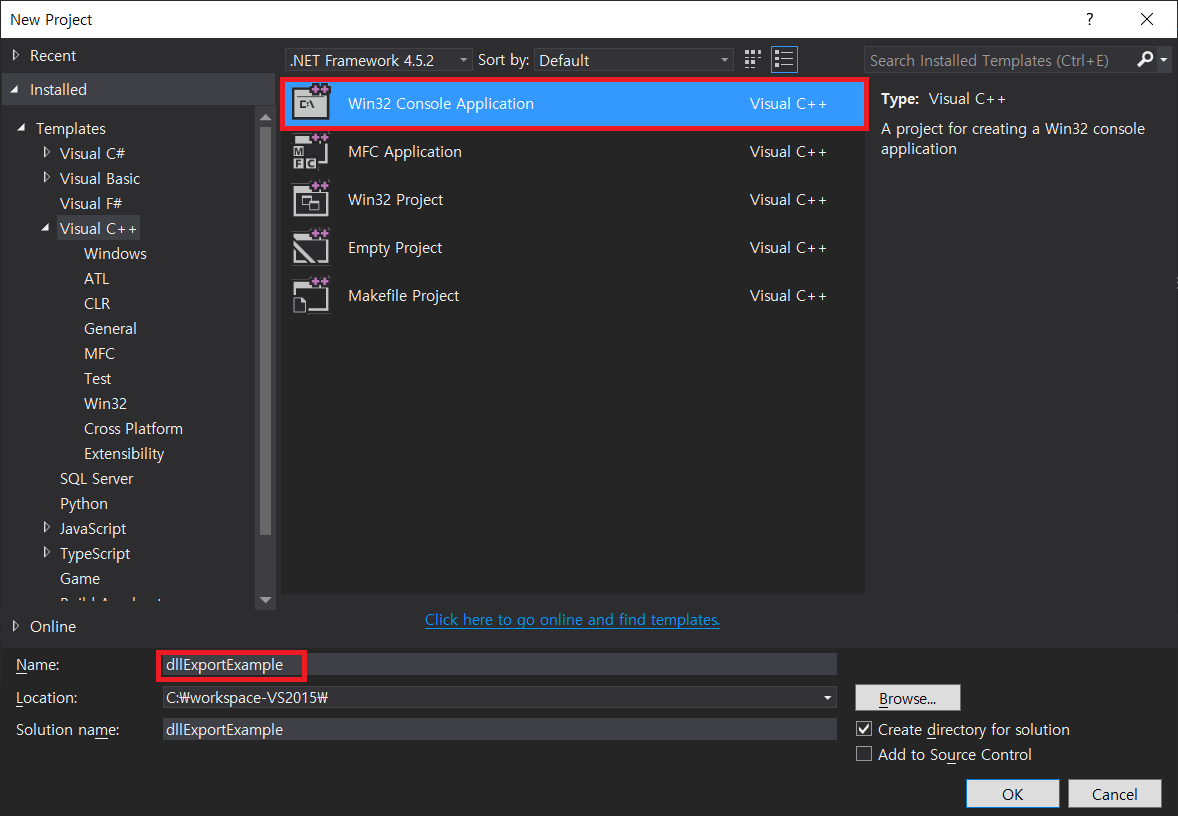Screen dimensions: 1178x816
Task: Select Python in the tree
Action: [83, 503]
